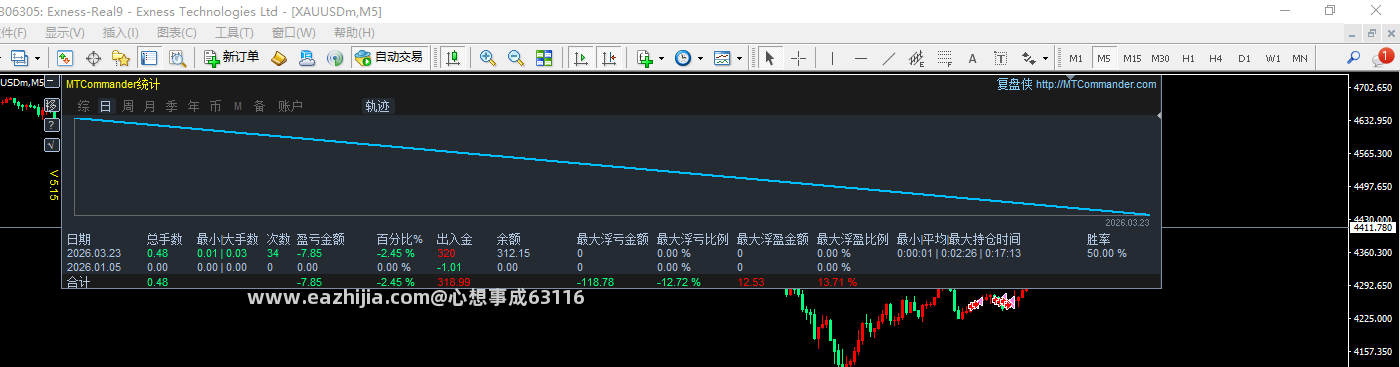Click the 新订单 new order button
This screenshot has height=367, width=1400.
[x=232, y=57]
